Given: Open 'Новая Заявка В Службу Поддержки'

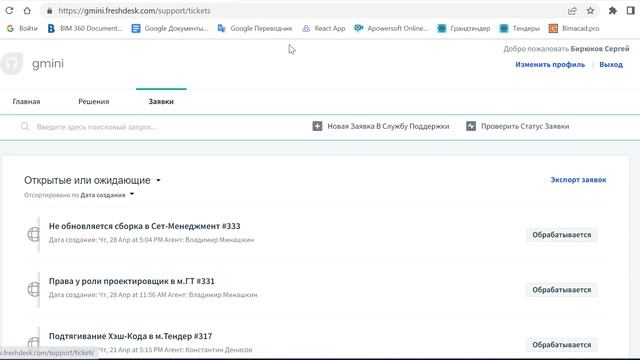Looking at the screenshot, I should point(388,127).
